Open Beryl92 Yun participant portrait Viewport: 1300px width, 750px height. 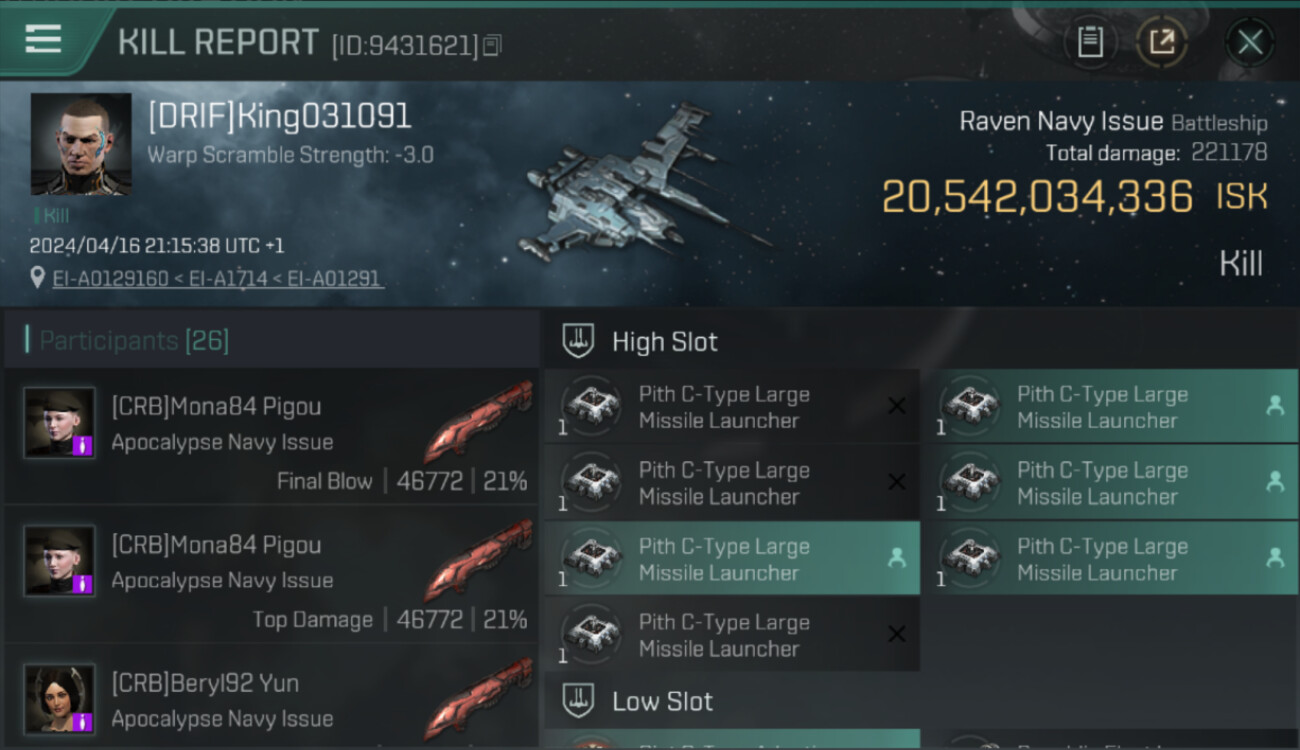pyautogui.click(x=60, y=699)
